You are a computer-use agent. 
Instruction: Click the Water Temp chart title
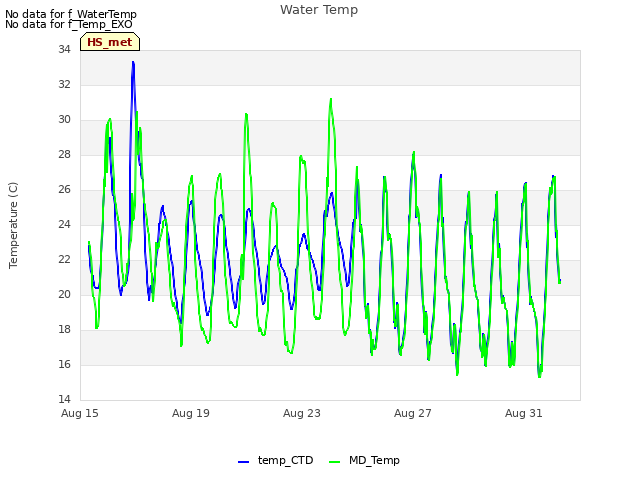319,10
